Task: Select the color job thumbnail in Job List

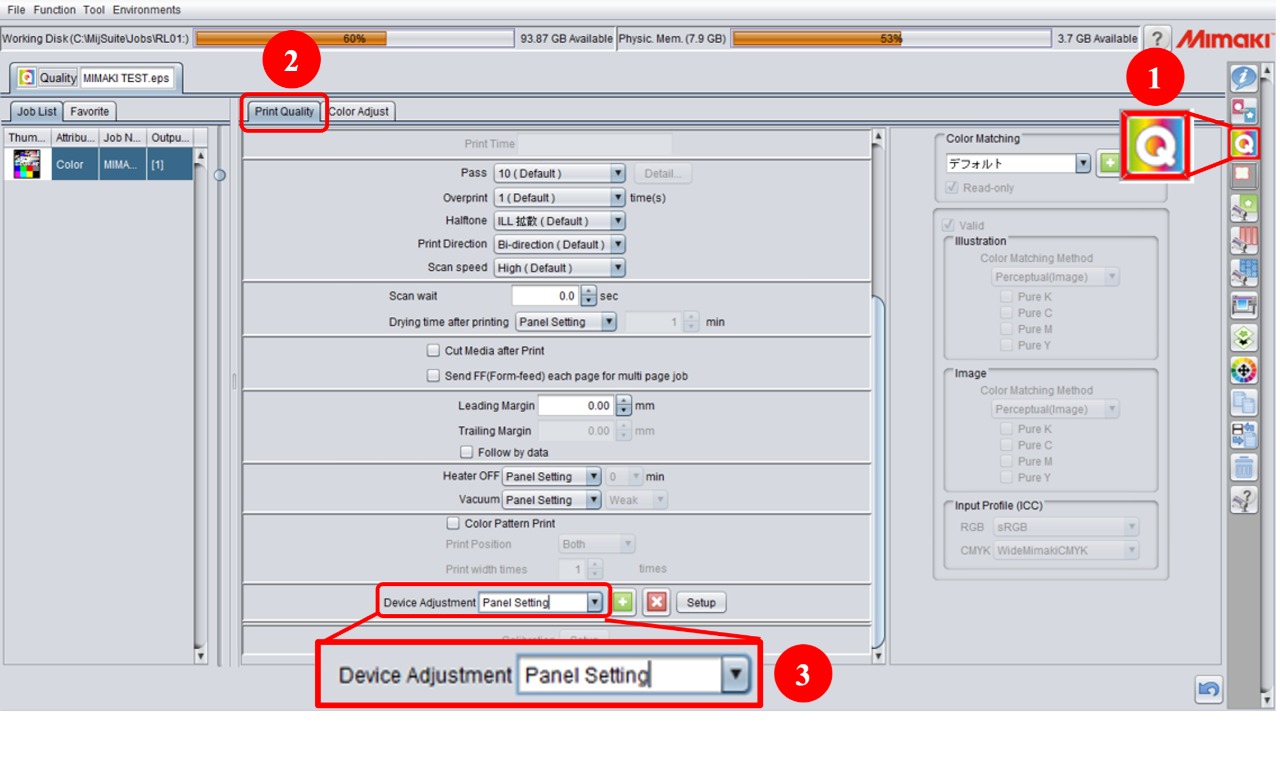Action: 25,162
